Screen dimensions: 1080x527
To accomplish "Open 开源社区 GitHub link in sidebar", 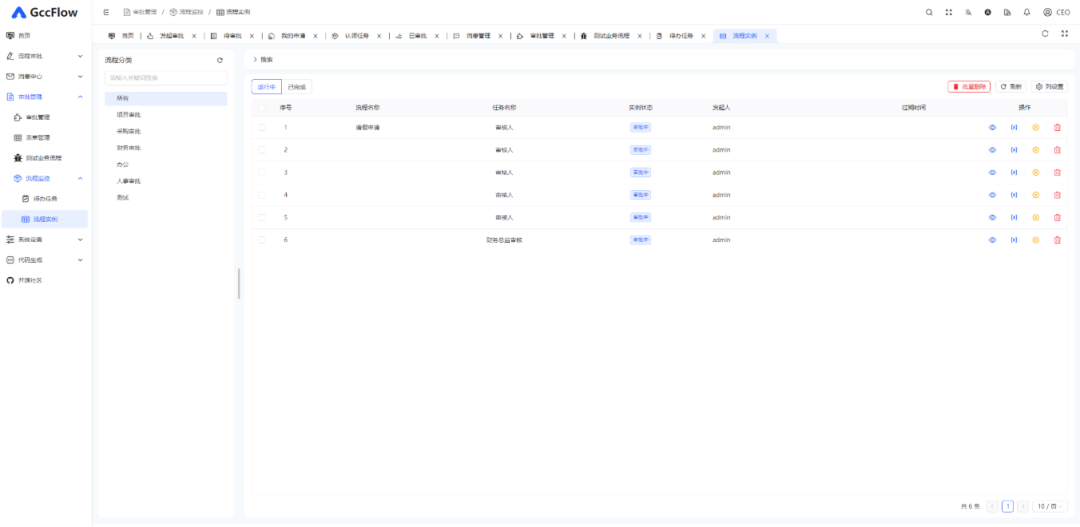I will click(45, 280).
